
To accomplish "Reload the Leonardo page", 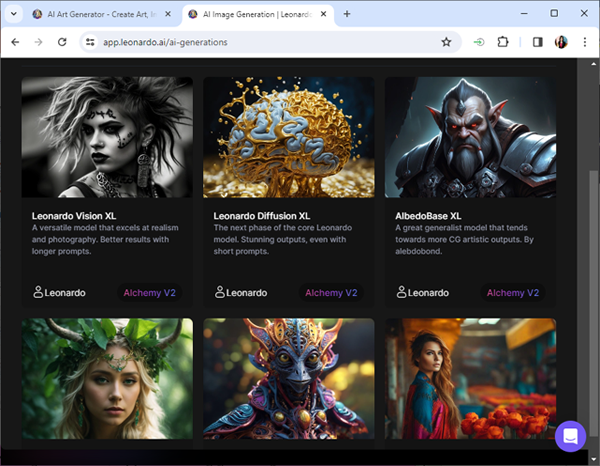I will 62,42.
